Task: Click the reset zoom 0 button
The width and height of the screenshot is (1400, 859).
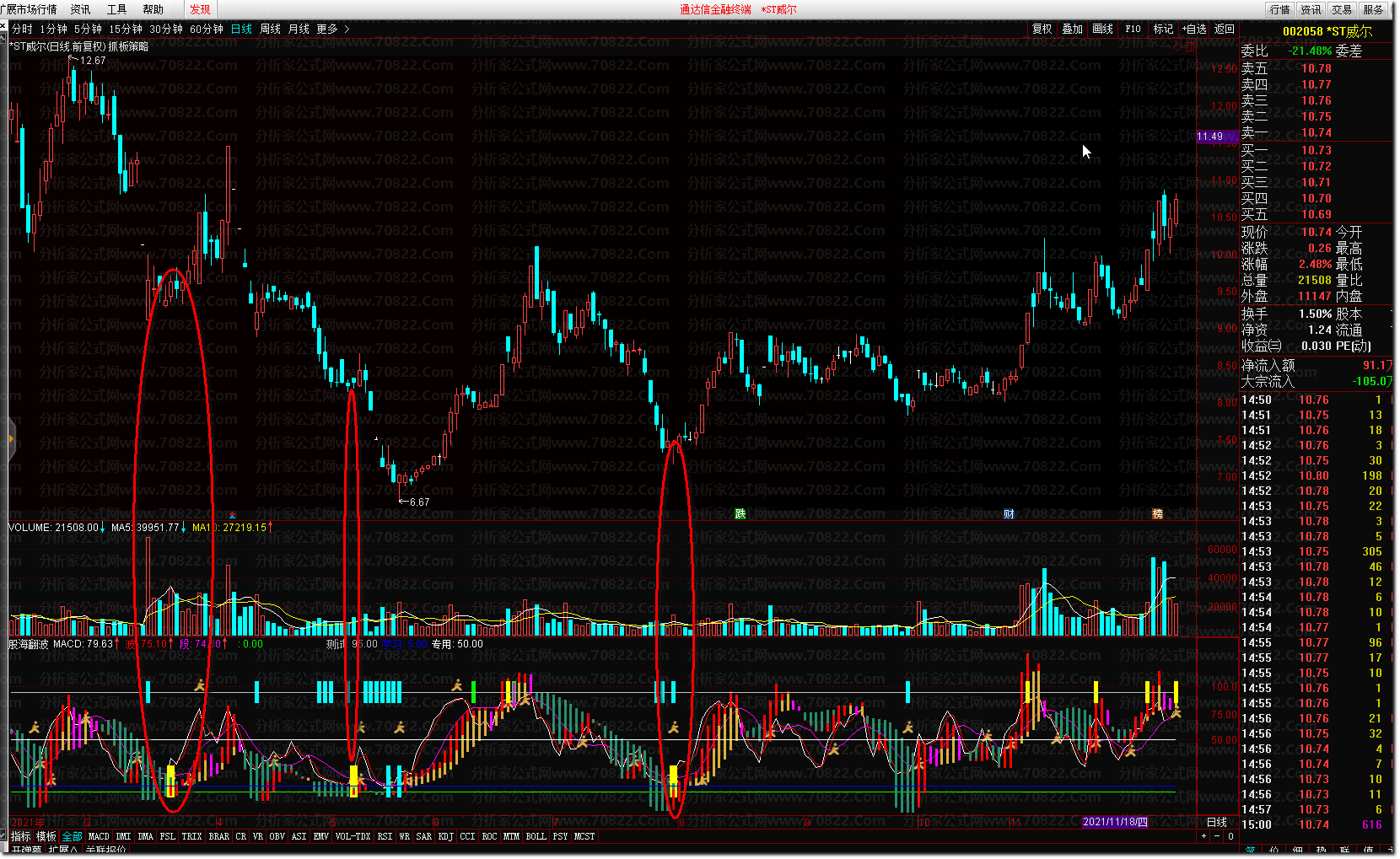Action: 1230,836
